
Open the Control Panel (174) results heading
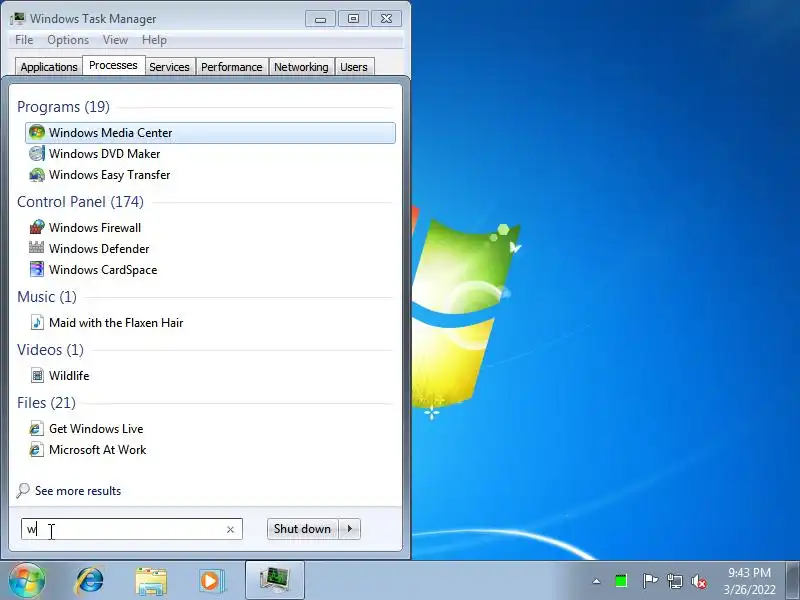(80, 202)
